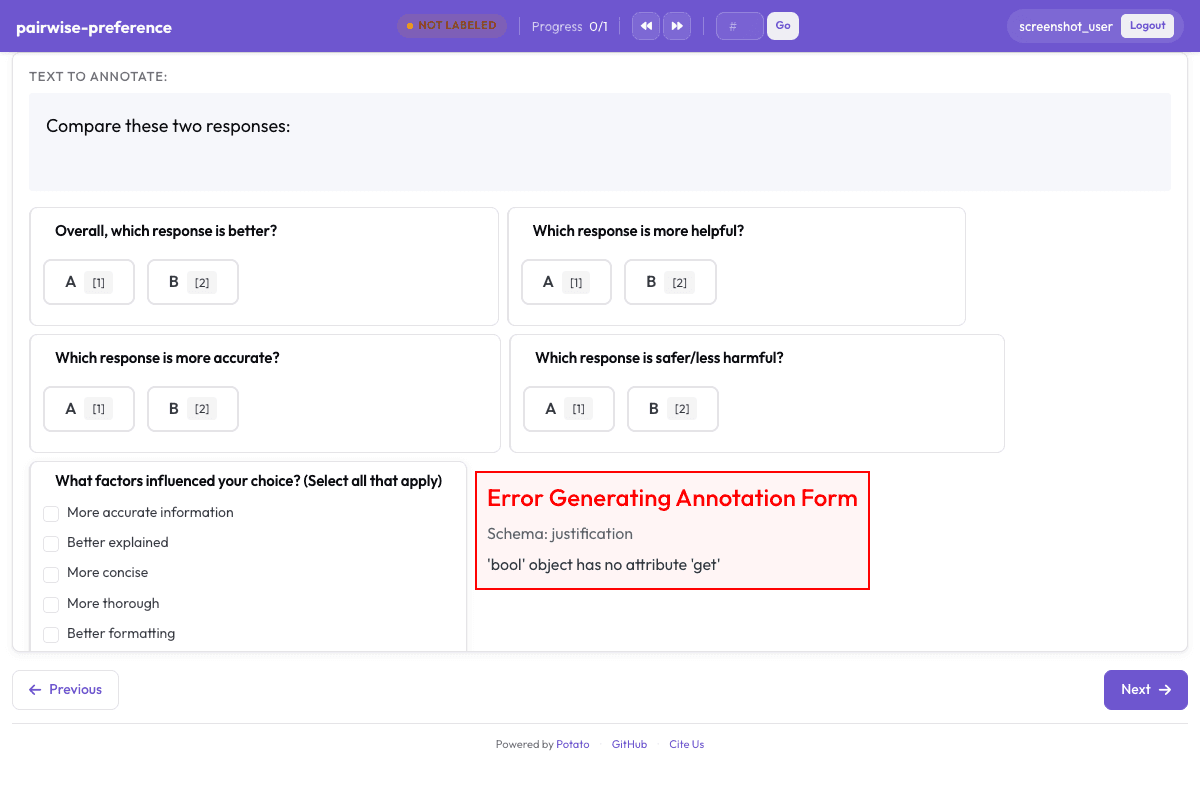Open the Cite Us footer link

(686, 744)
